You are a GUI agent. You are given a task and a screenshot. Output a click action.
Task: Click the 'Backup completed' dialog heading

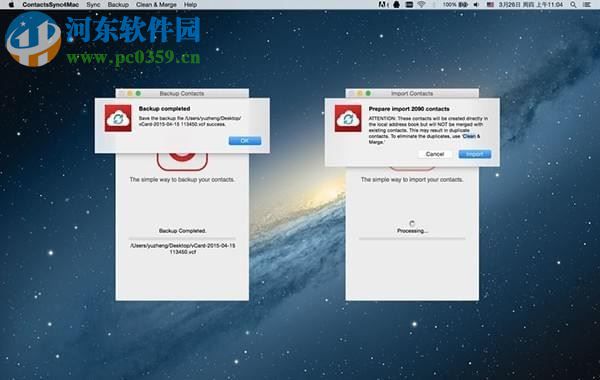(x=165, y=109)
